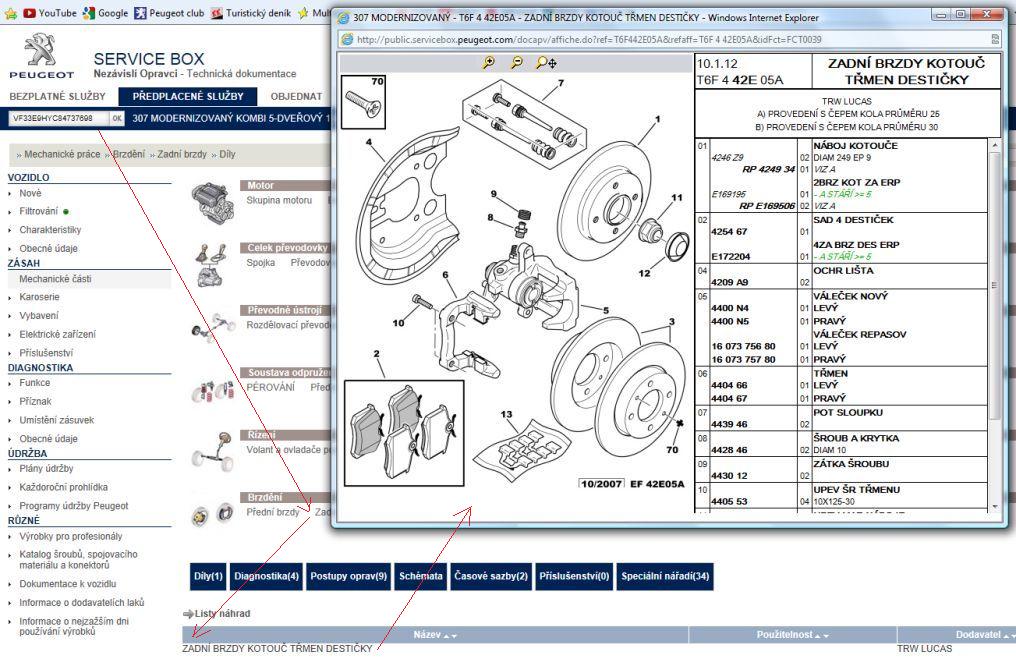Click the VIN number input field
This screenshot has height=666, width=1016.
(58, 118)
